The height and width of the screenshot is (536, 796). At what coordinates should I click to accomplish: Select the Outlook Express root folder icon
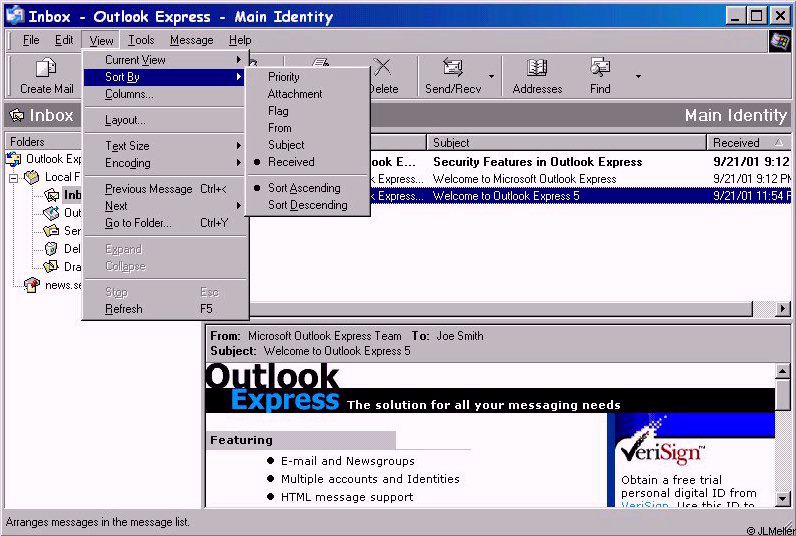[13, 159]
